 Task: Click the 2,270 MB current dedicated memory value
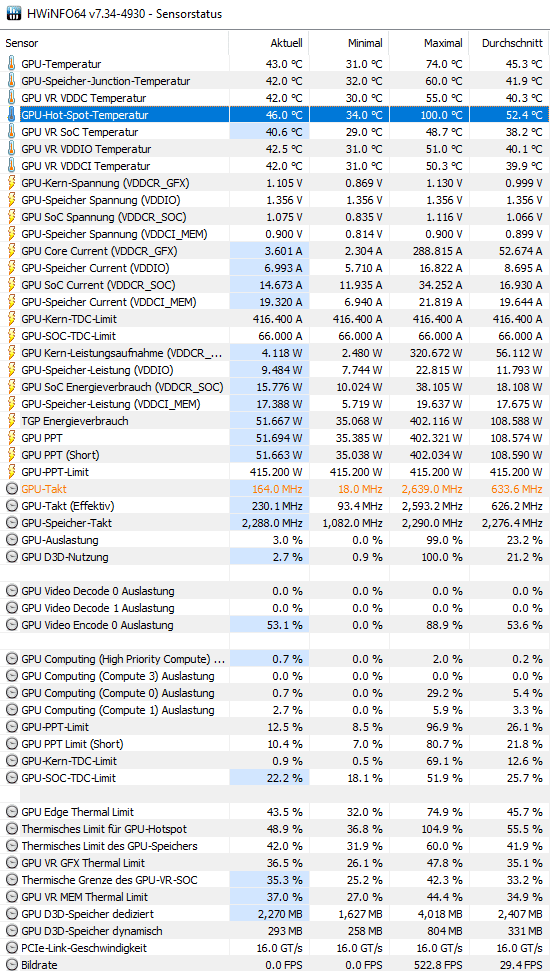click(x=280, y=914)
